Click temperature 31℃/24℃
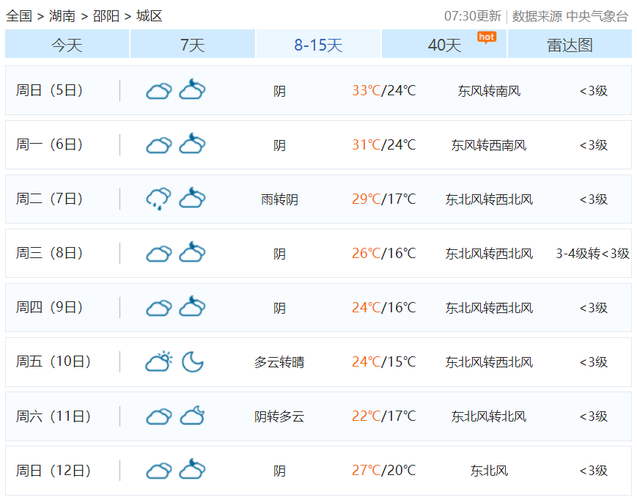The image size is (637, 500). (x=384, y=145)
